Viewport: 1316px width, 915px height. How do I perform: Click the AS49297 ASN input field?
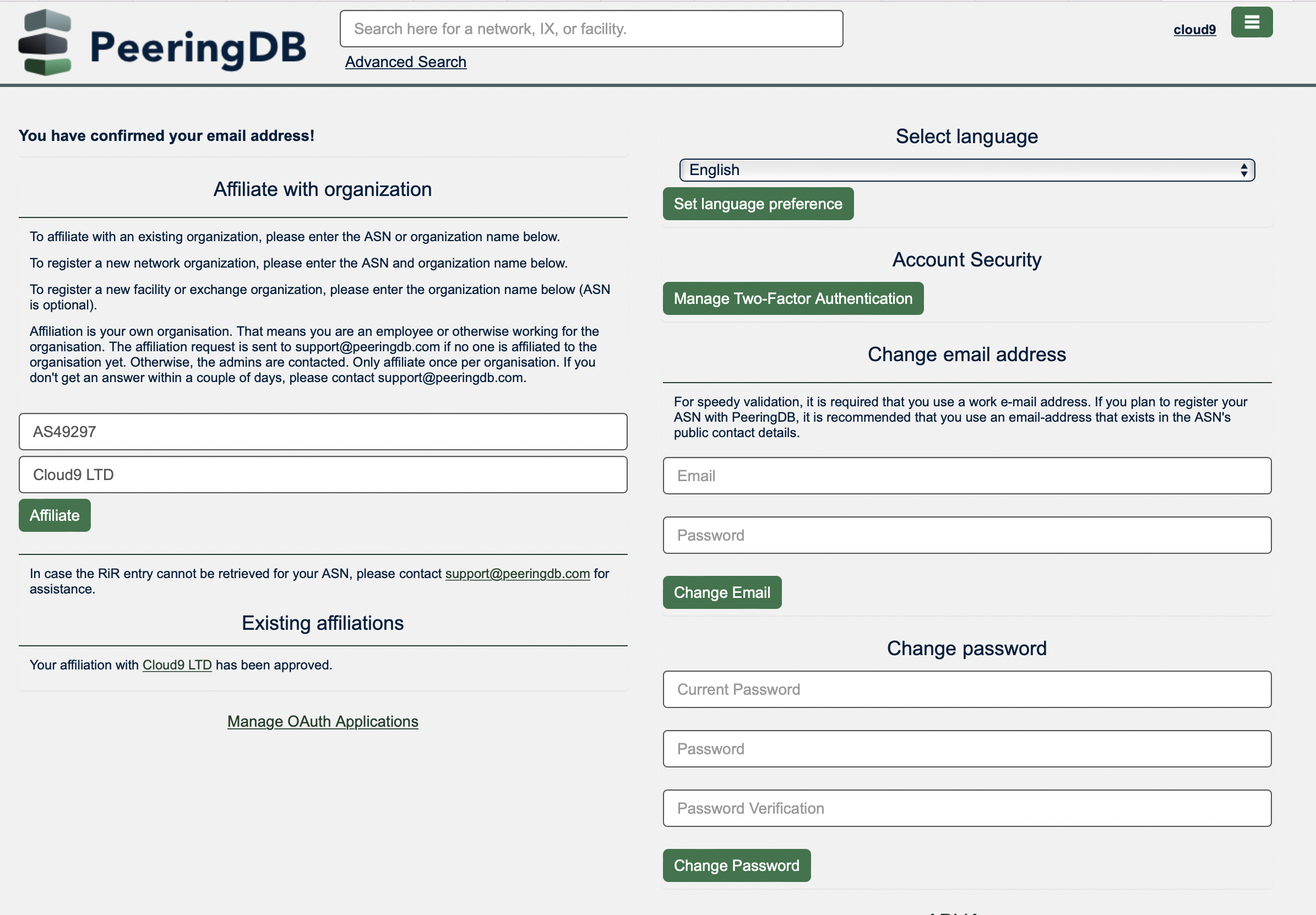pyautogui.click(x=323, y=432)
